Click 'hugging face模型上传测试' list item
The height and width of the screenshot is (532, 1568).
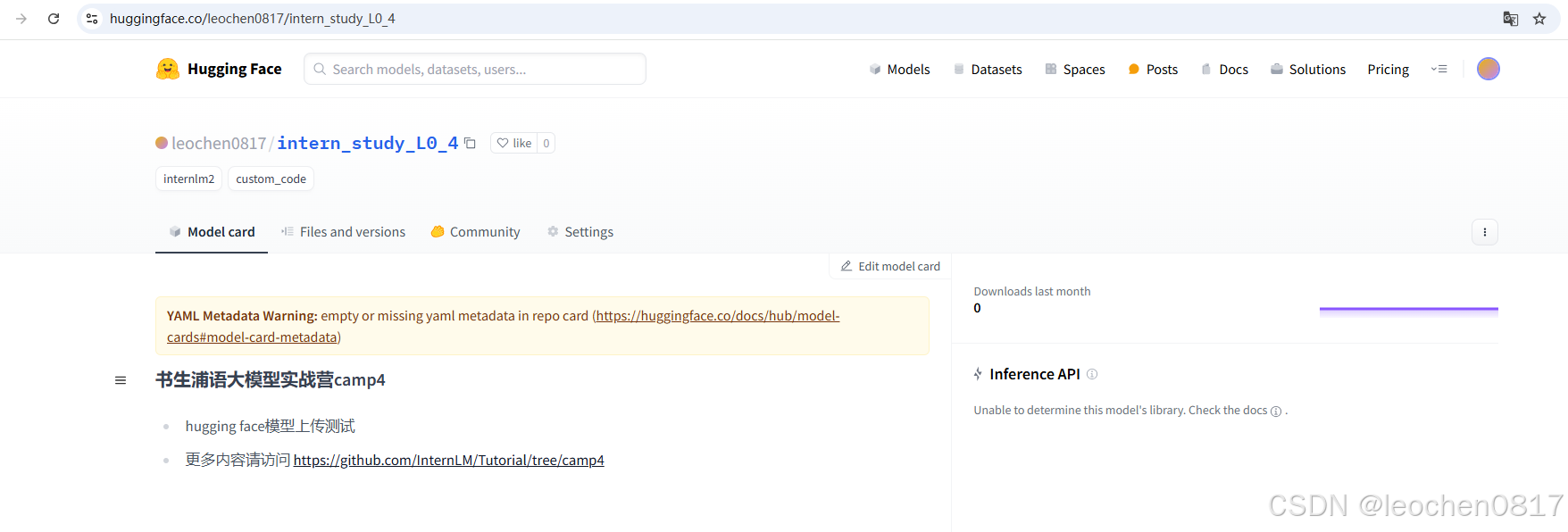coord(271,427)
